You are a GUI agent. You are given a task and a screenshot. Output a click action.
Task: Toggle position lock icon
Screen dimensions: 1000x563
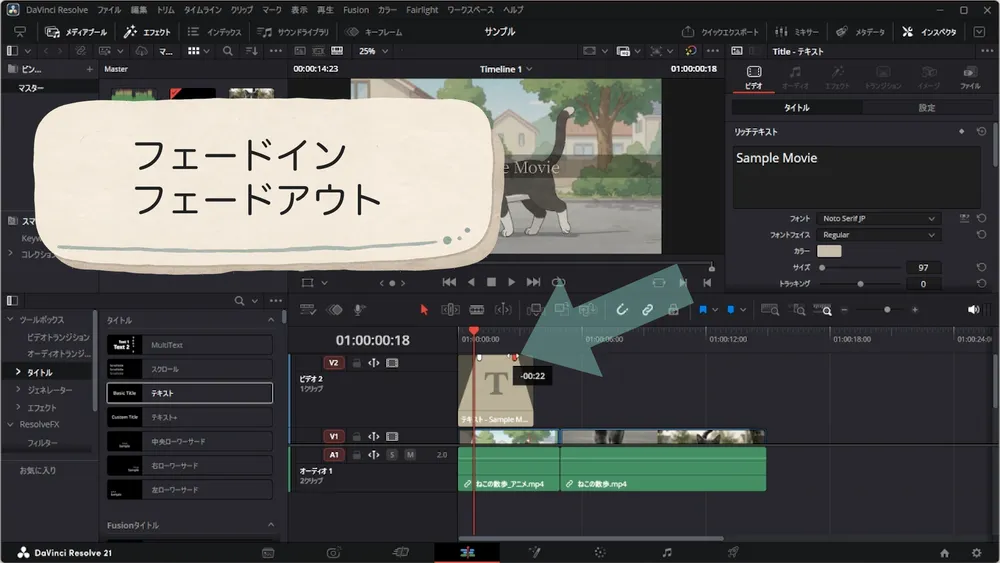(673, 310)
